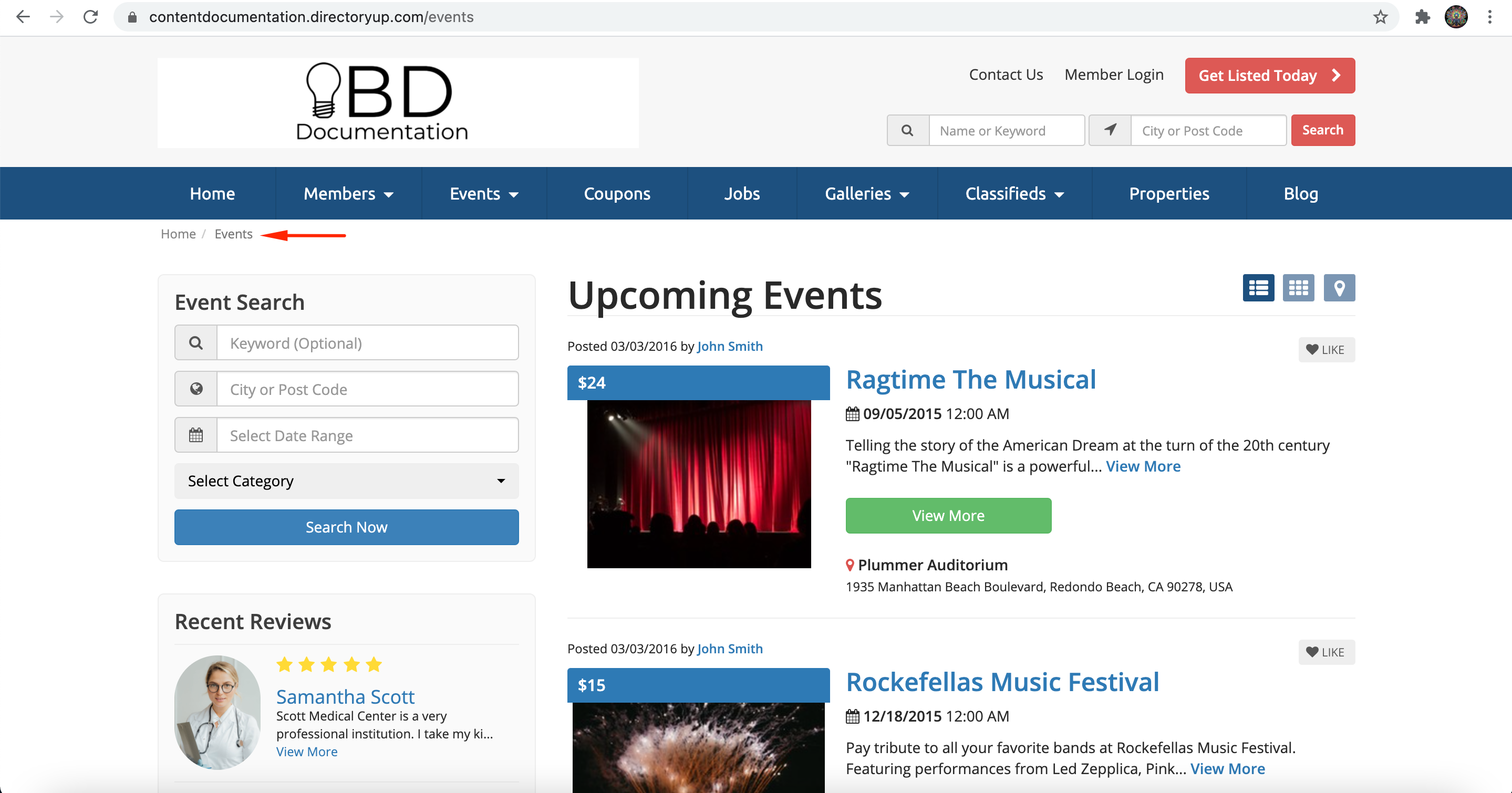
Task: Open the Coupons navigation item
Action: tap(617, 194)
